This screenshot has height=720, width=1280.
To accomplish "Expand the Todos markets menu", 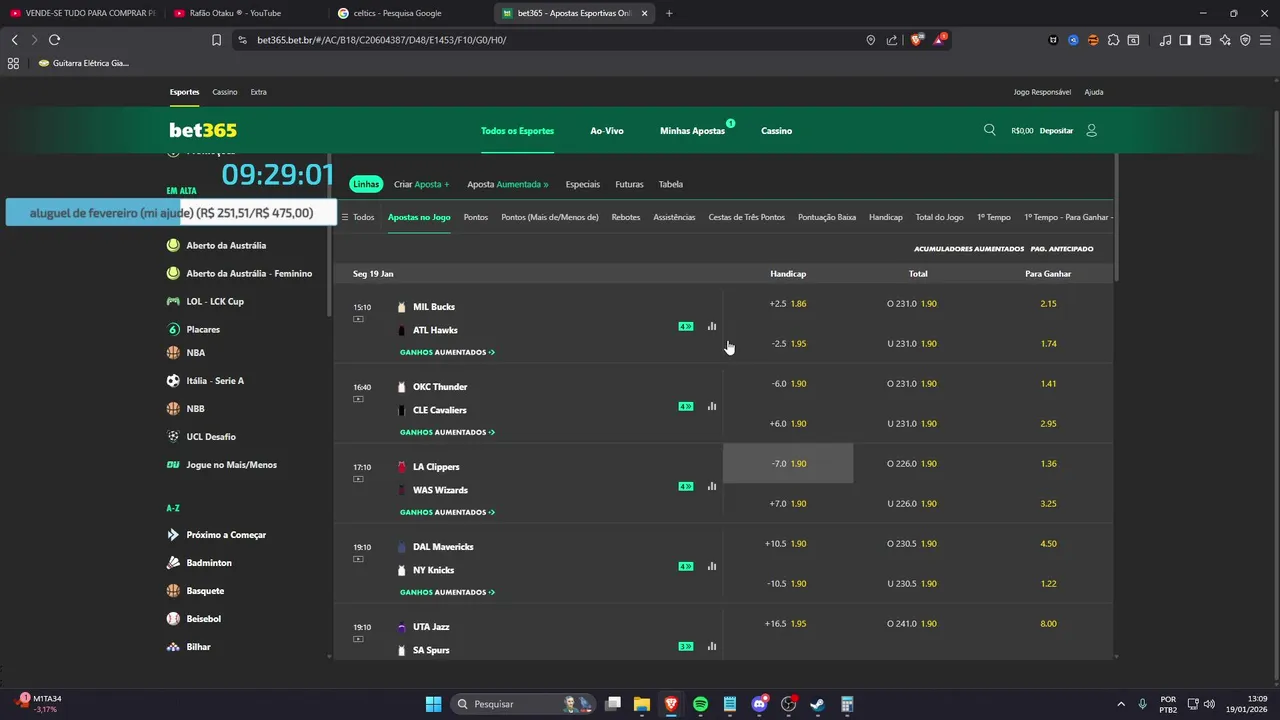I will pyautogui.click(x=358, y=217).
